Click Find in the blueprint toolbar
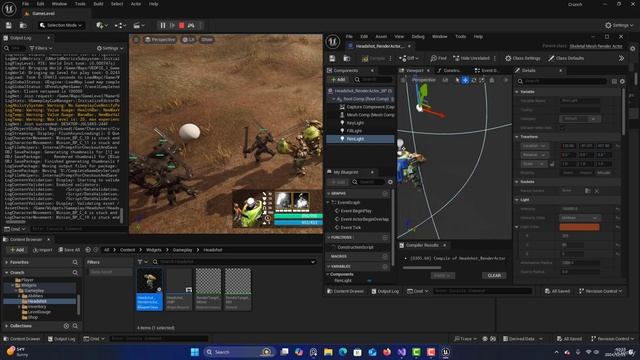The width and height of the screenshot is (640, 360). (438, 58)
